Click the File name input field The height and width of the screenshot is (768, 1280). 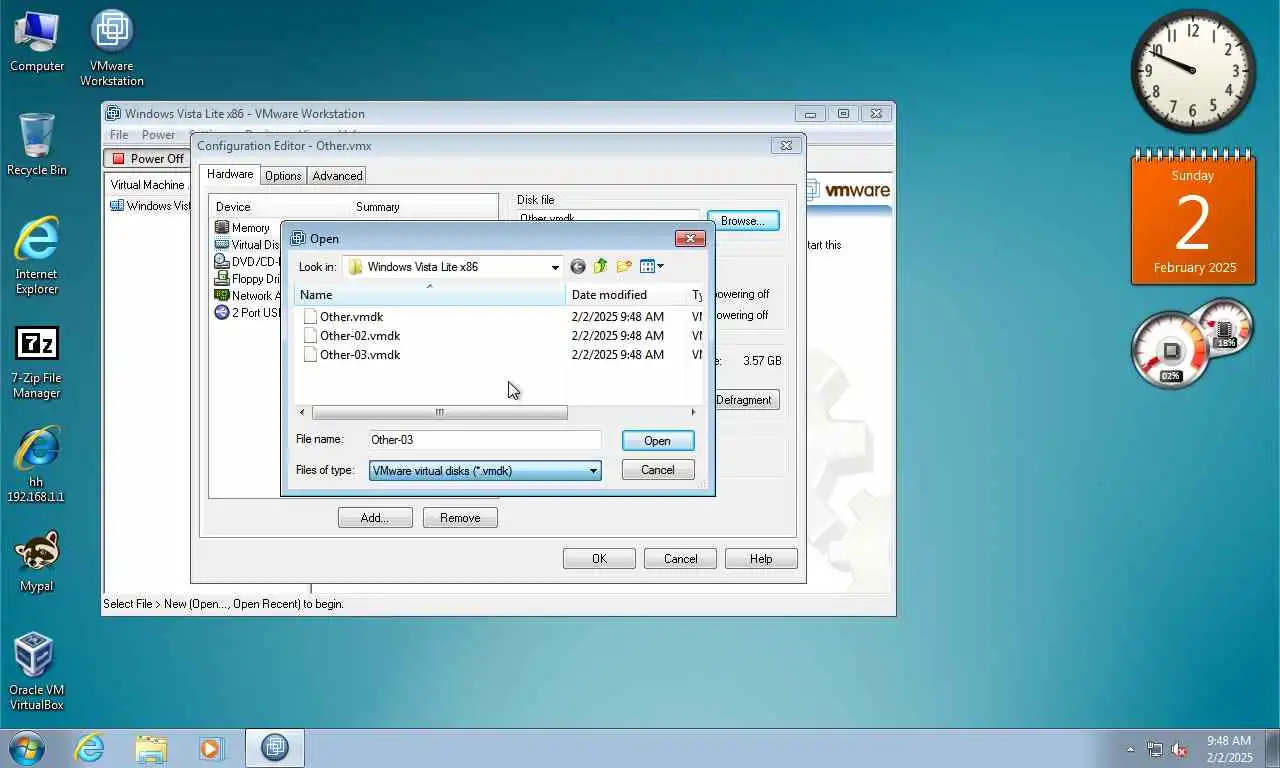pyautogui.click(x=485, y=440)
